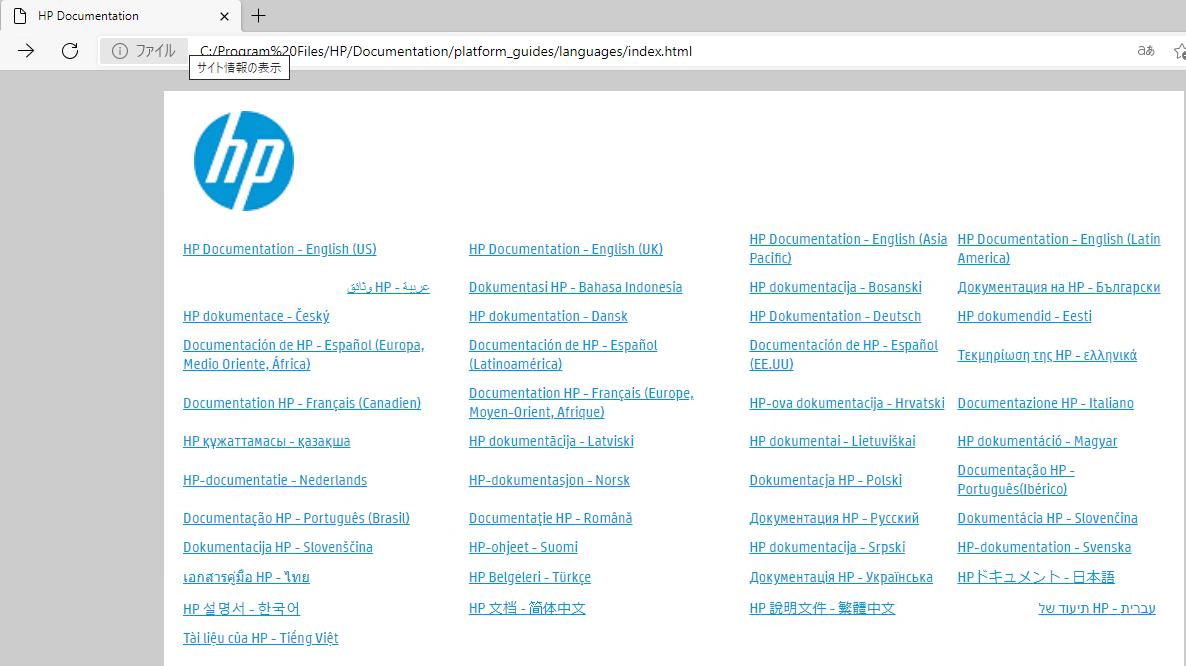
Task: Open the Thai HP documentation link
Action: coord(246,578)
